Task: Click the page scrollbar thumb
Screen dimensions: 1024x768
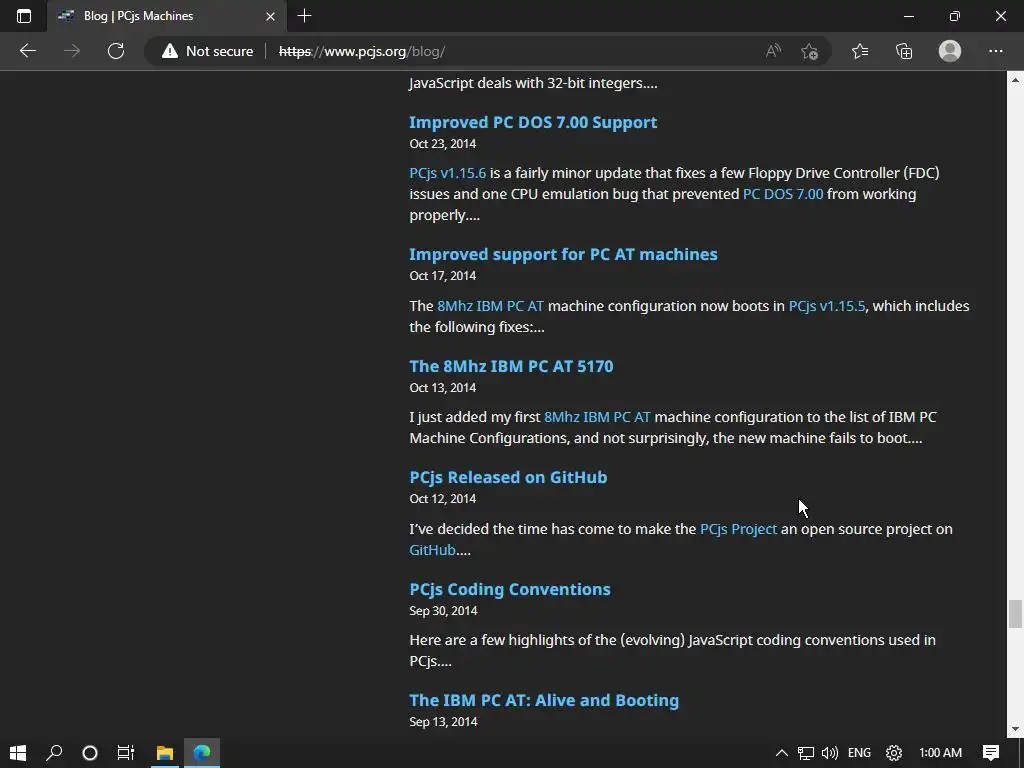Action: click(1015, 614)
